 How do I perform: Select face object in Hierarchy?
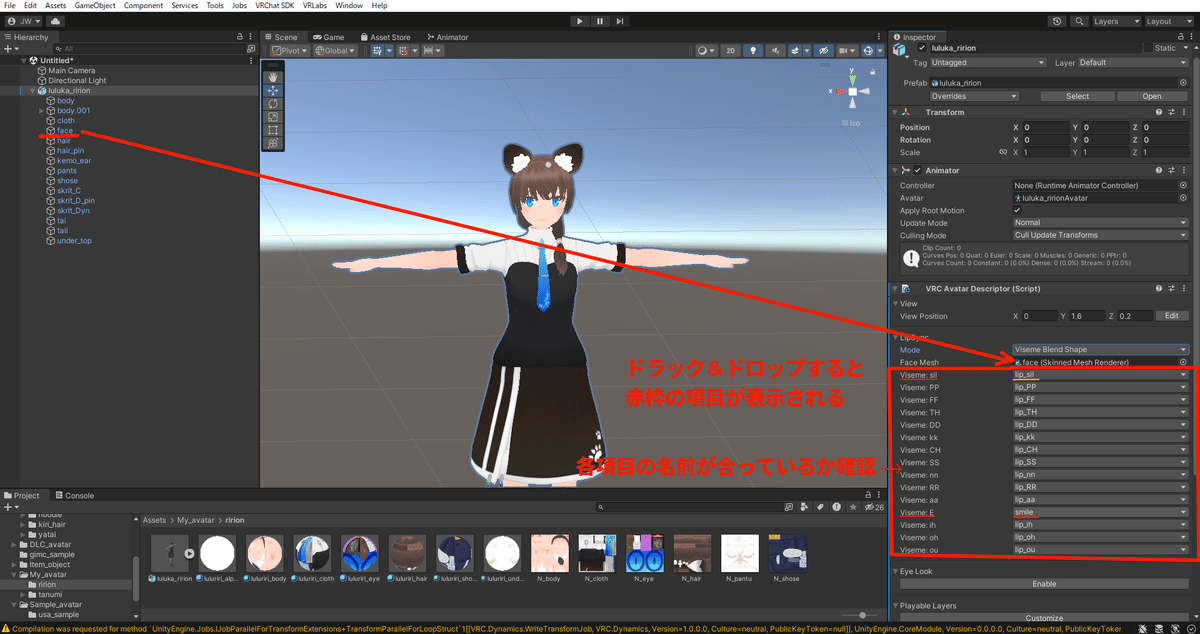click(65, 131)
